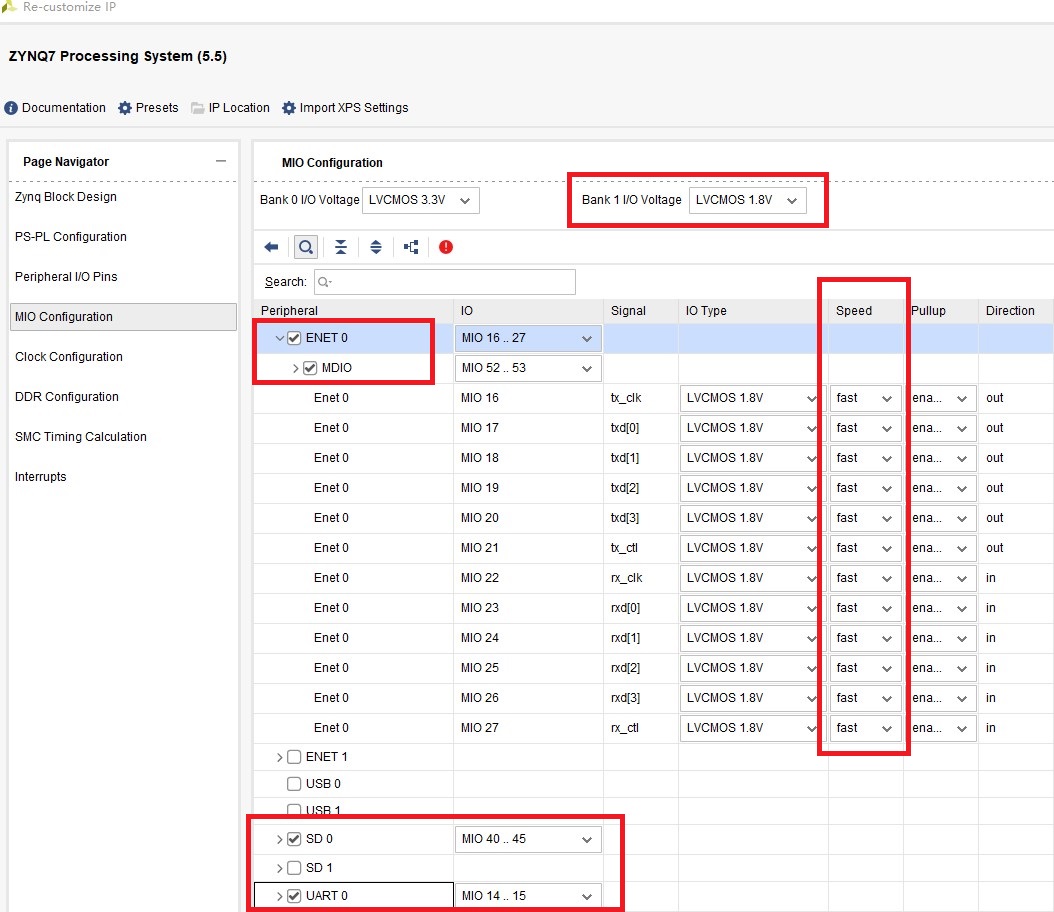This screenshot has width=1054, height=912.
Task: Open Peripheral I/O Pins page
Action: [66, 277]
